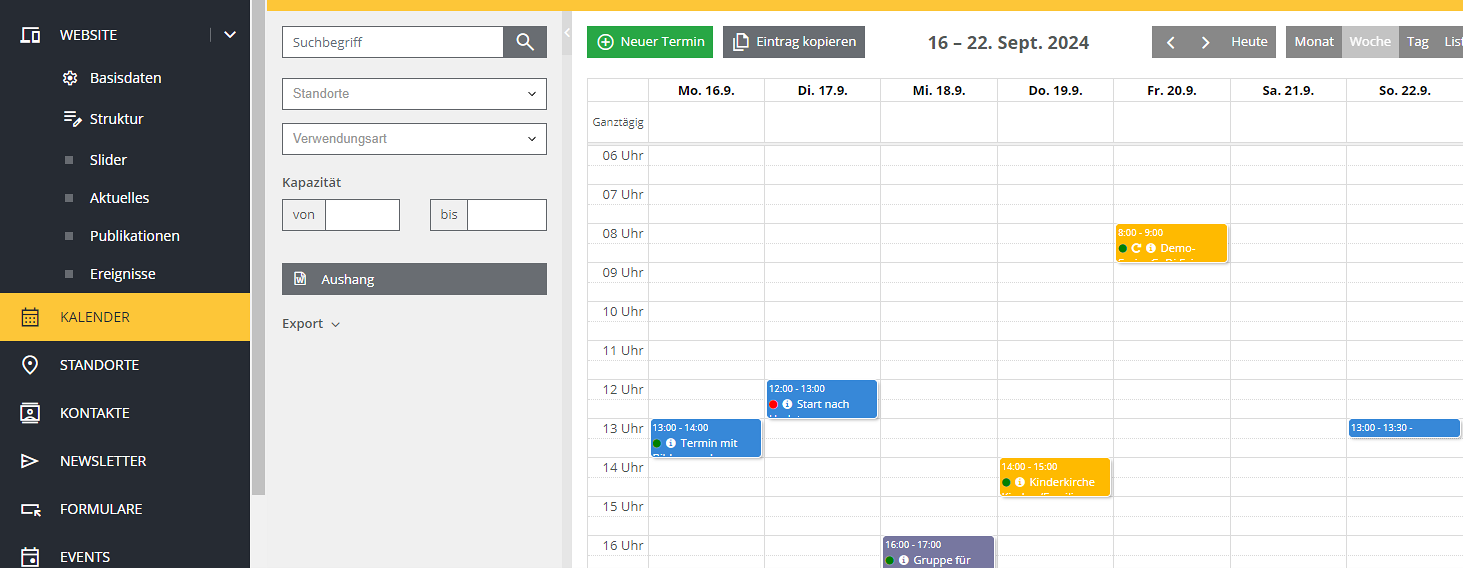The width and height of the screenshot is (1463, 568).
Task: Click the Neuer Termin button
Action: [x=650, y=42]
